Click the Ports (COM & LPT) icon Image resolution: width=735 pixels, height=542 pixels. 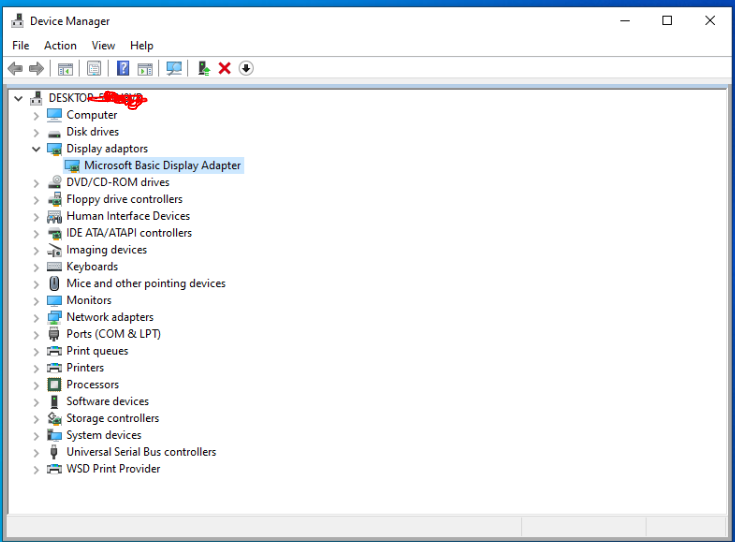[54, 334]
